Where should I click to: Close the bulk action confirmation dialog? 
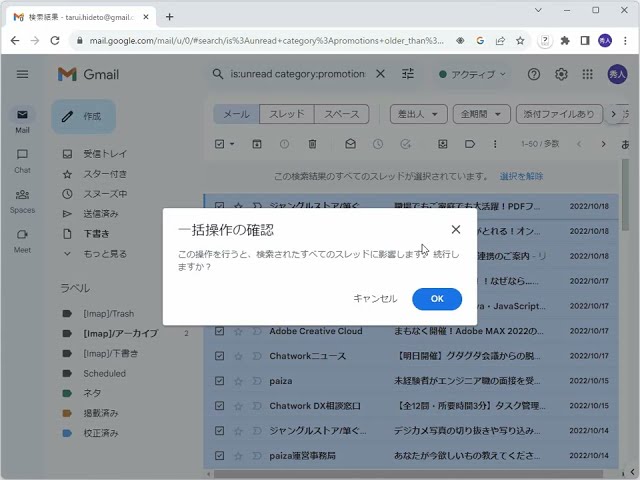click(456, 230)
